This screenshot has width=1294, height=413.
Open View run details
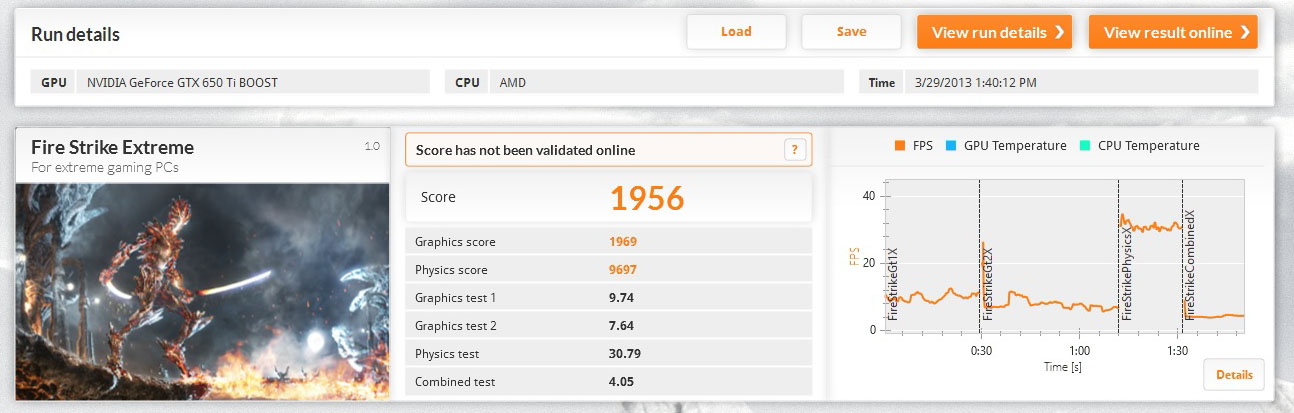click(x=994, y=32)
